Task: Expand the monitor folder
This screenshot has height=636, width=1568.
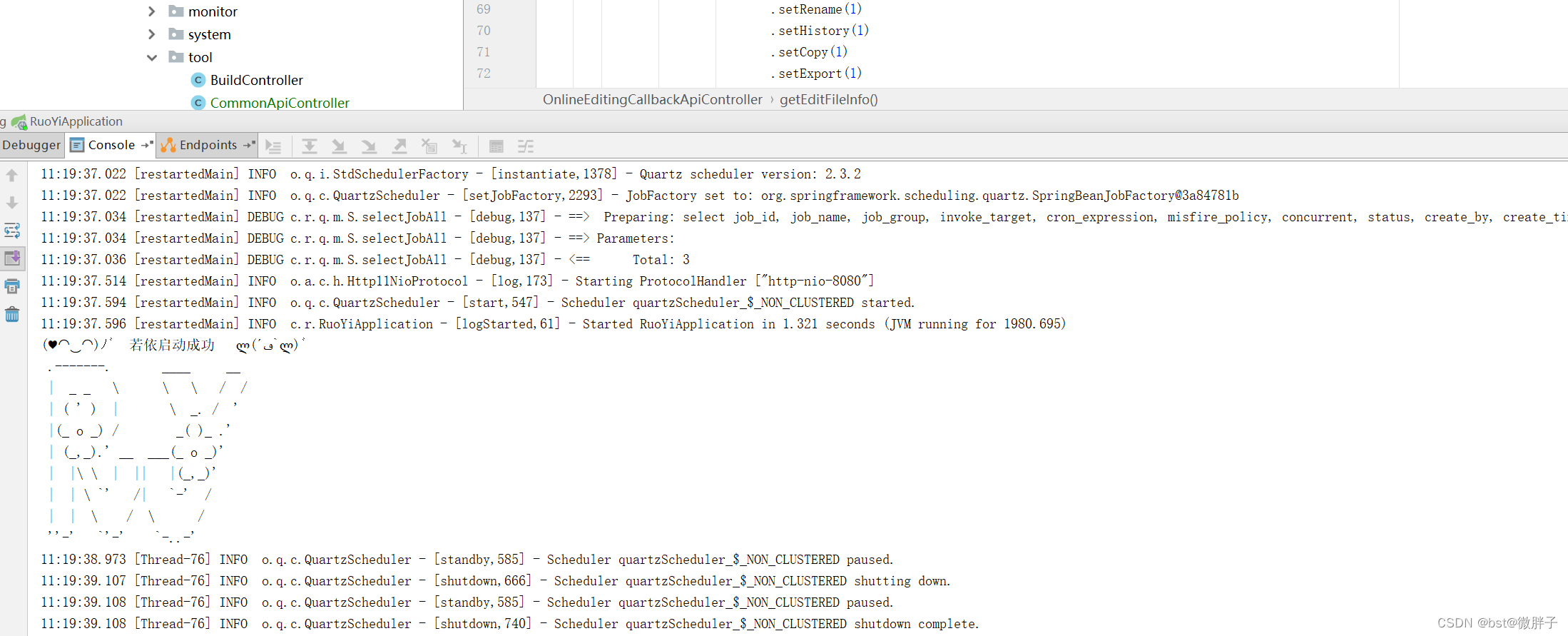Action: click(x=151, y=11)
